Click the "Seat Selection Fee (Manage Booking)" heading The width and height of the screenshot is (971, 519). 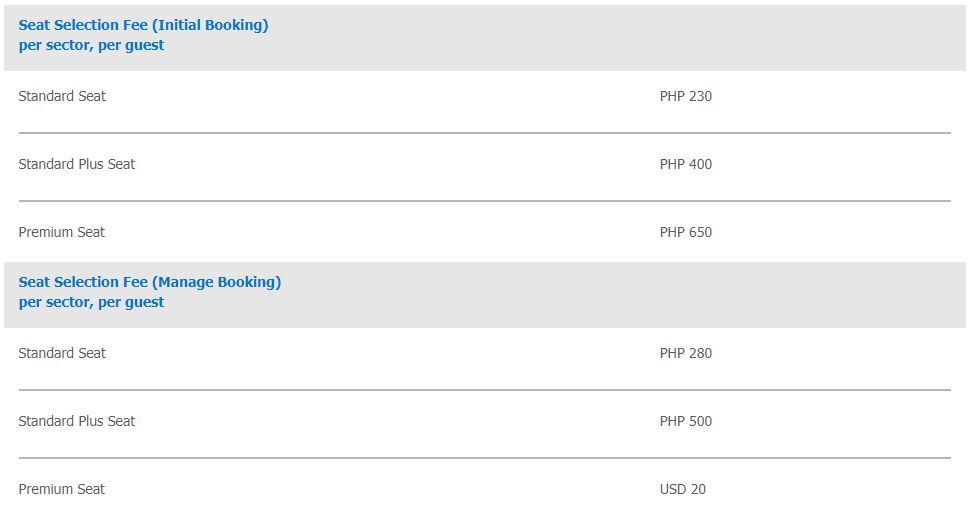coord(149,282)
